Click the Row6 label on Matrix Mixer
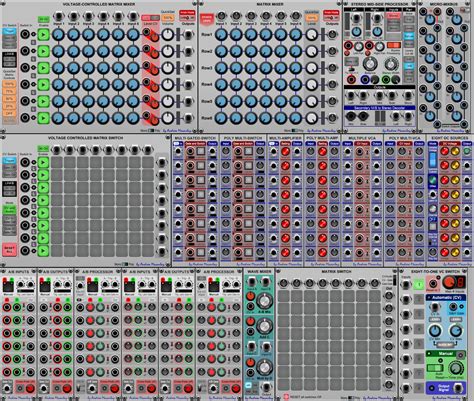 coord(207,118)
